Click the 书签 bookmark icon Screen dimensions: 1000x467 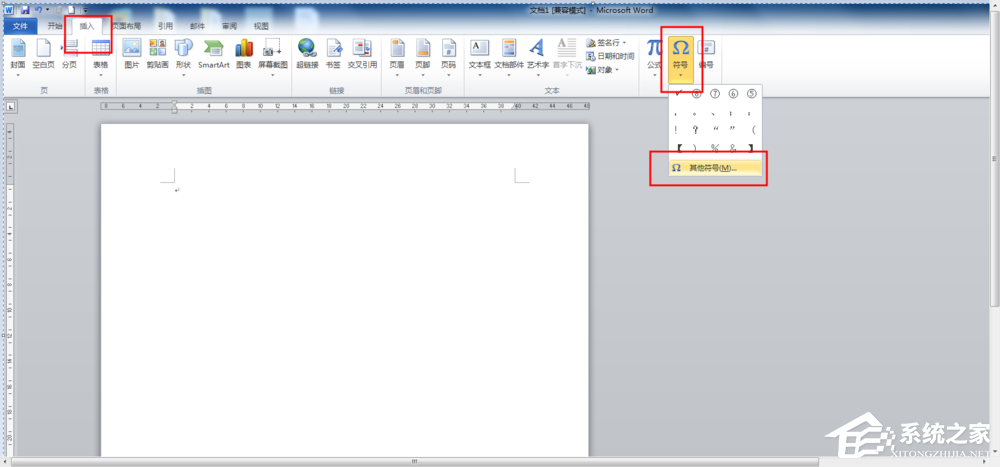tap(333, 54)
